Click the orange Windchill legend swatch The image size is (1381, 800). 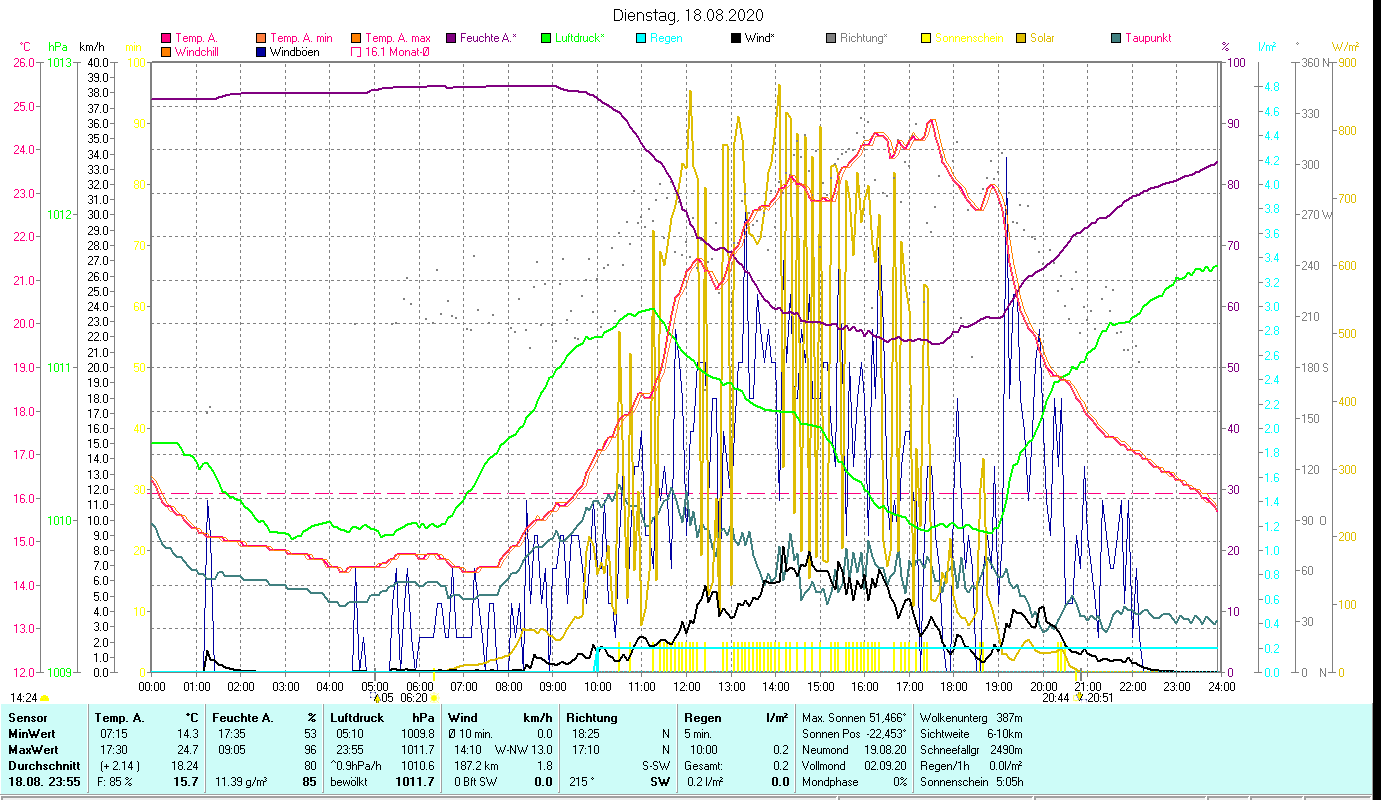(x=166, y=52)
